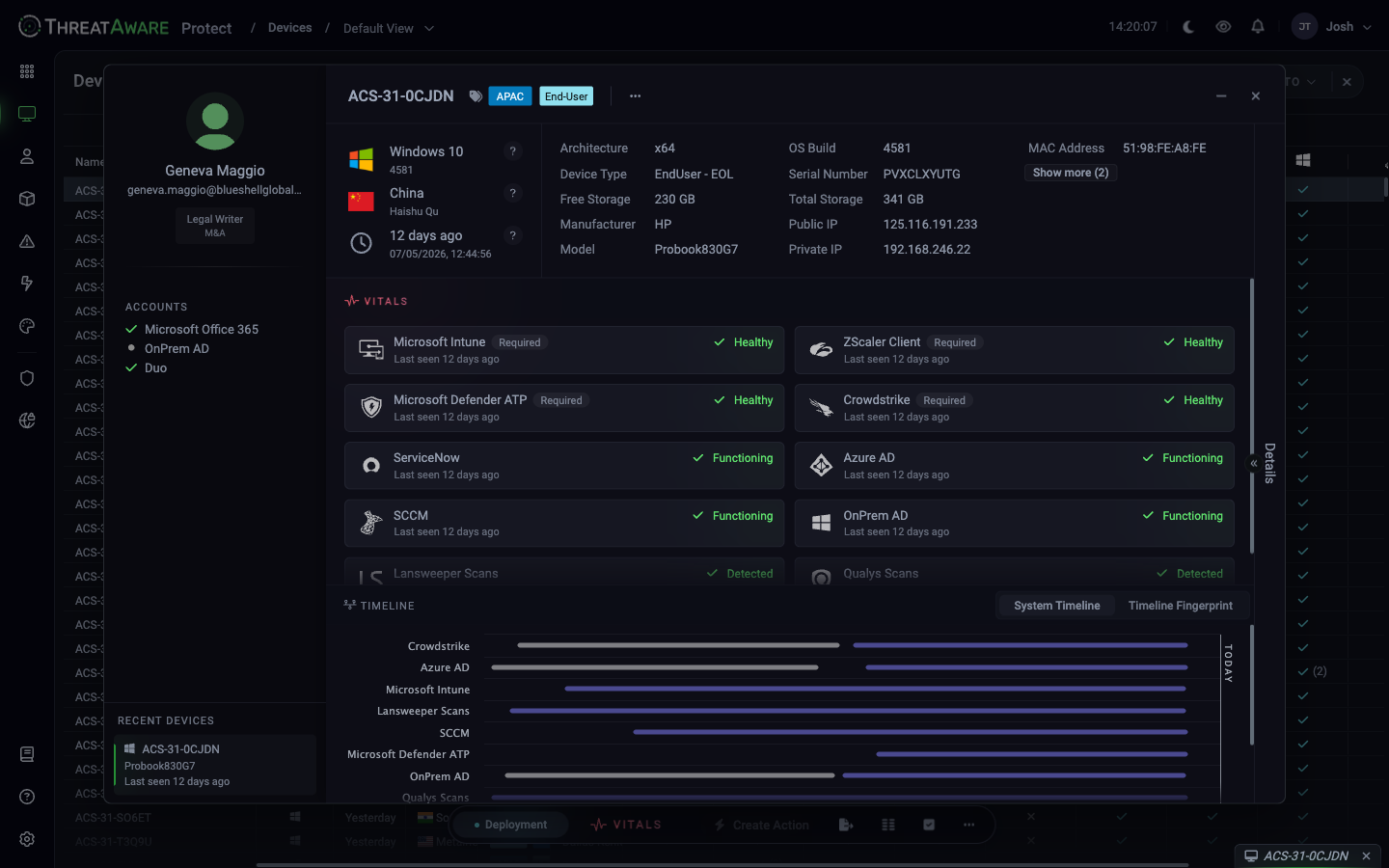The height and width of the screenshot is (868, 1389).
Task: Open the Software cube icon in sidebar
Action: [x=27, y=199]
